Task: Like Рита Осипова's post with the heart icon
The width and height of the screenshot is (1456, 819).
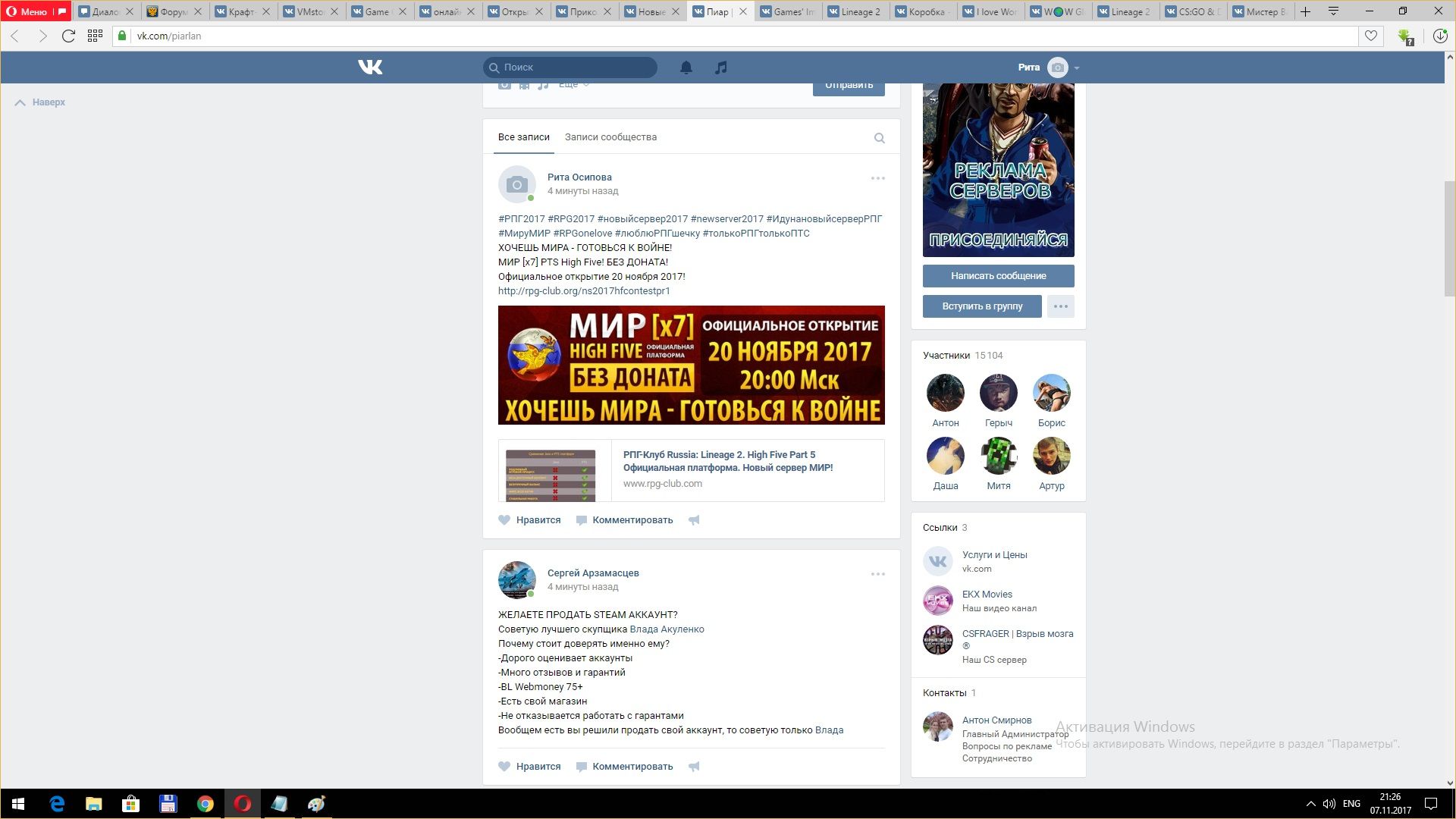Action: coord(504,520)
